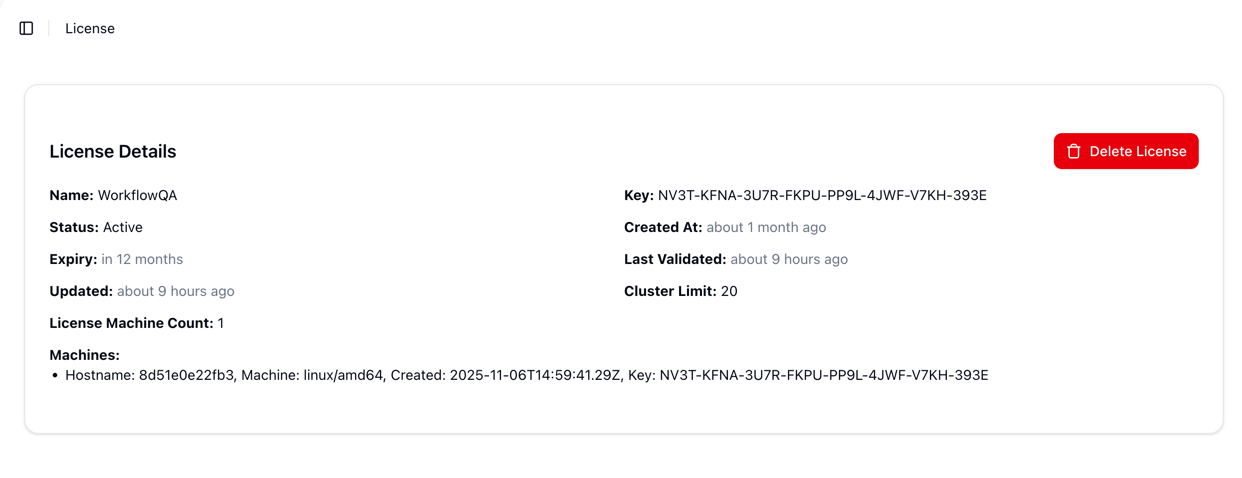The height and width of the screenshot is (478, 1242).
Task: Click the bullet of the machine entry
Action: pyautogui.click(x=55, y=376)
